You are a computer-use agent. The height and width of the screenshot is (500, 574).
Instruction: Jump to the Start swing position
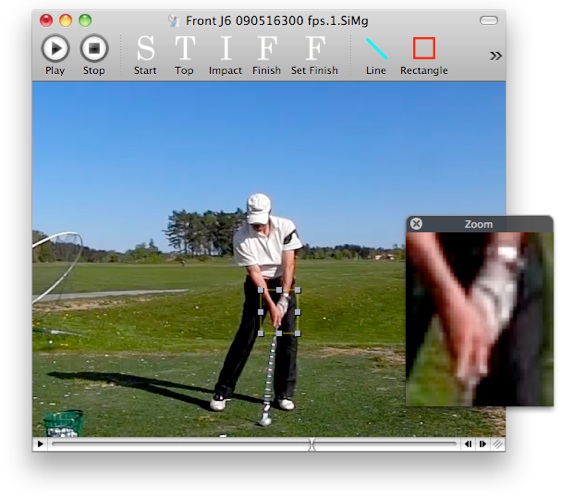click(x=145, y=55)
